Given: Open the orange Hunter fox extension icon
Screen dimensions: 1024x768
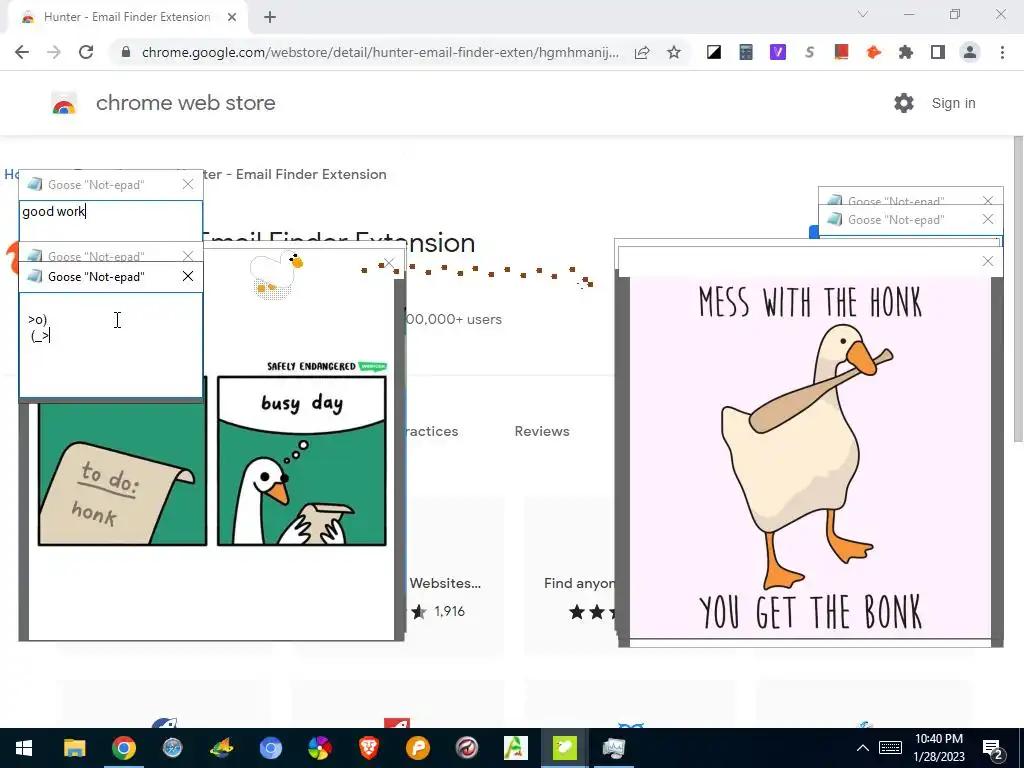Looking at the screenshot, I should (873, 52).
